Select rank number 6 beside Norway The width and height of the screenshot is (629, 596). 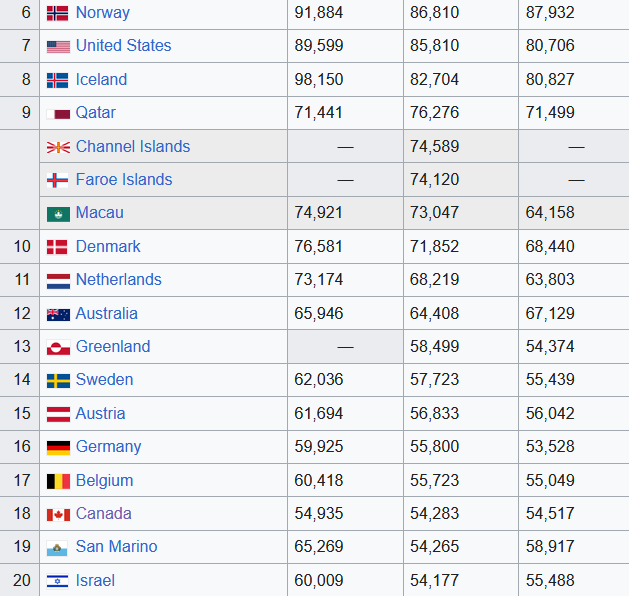26,12
